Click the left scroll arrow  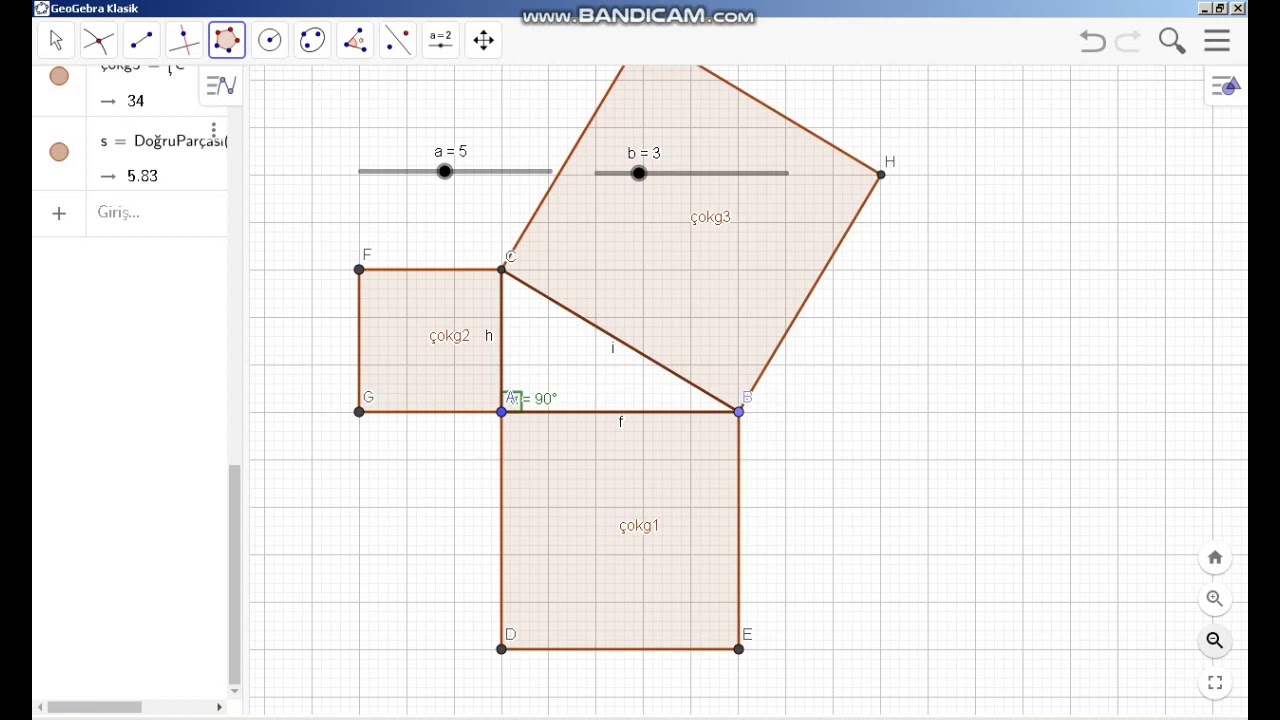click(x=41, y=707)
